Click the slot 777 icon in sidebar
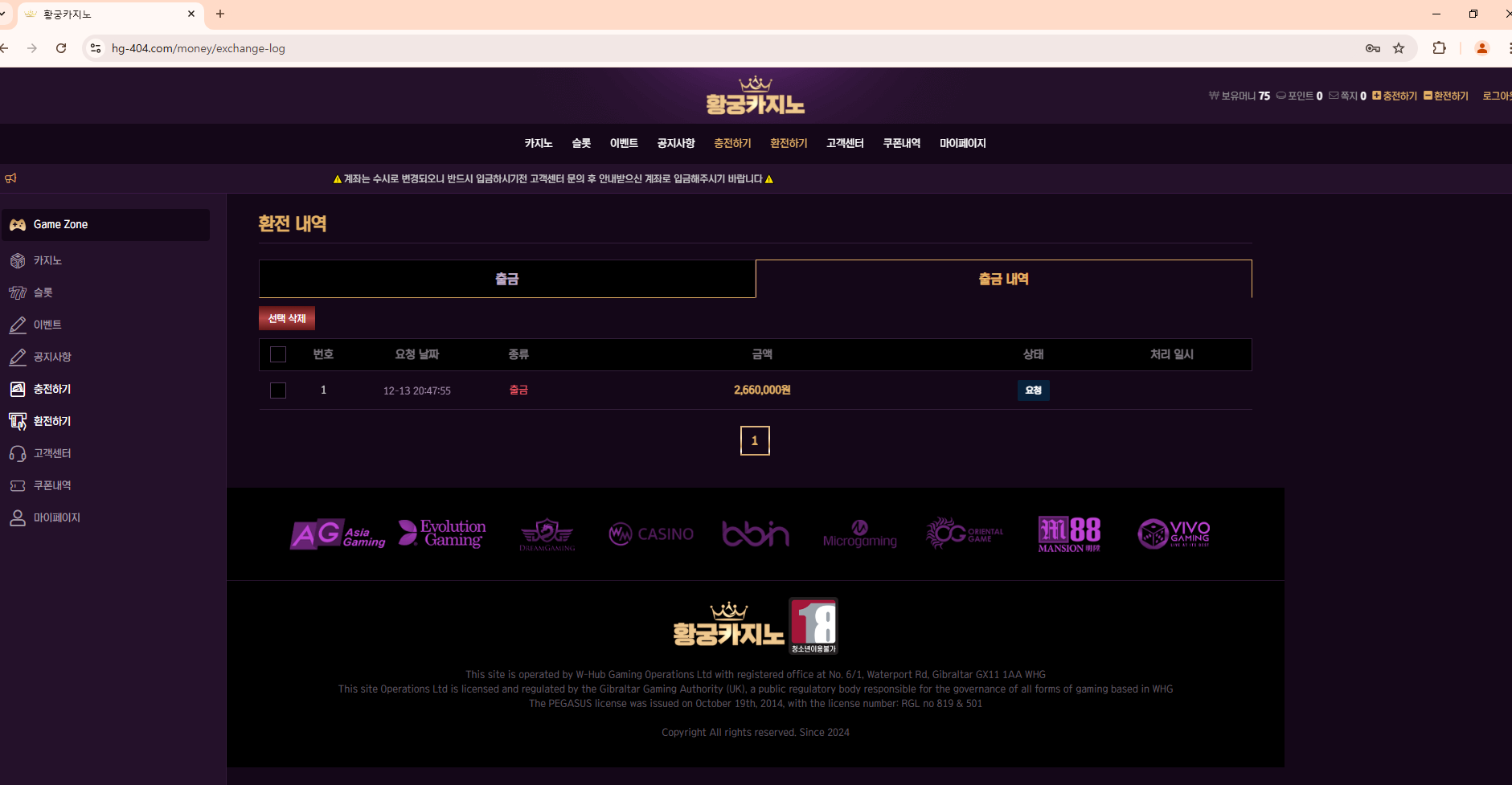 [x=18, y=293]
